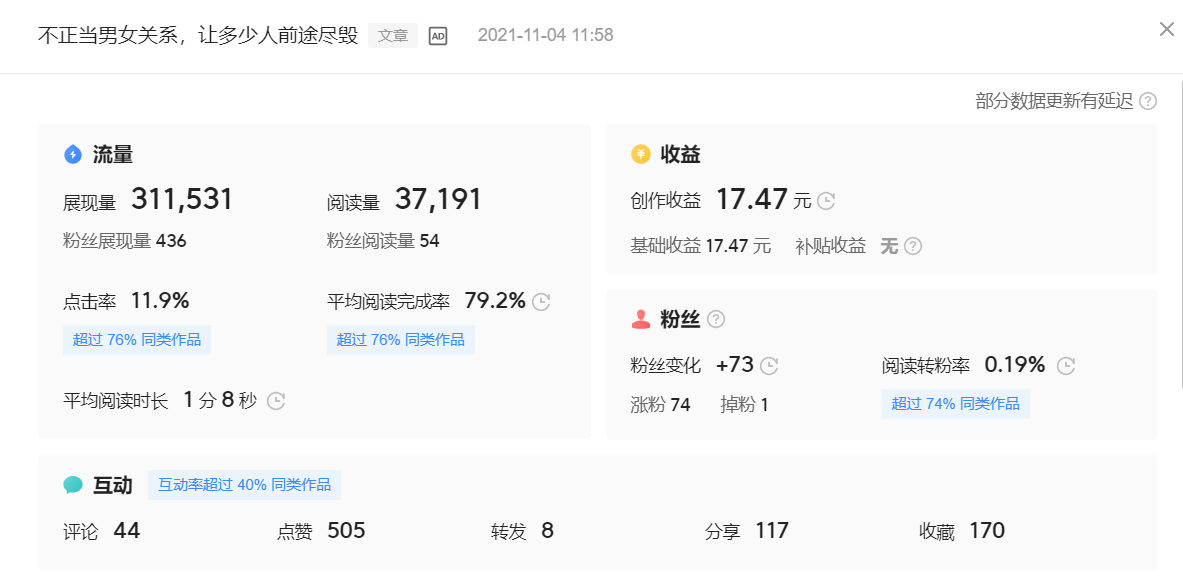This screenshot has width=1183, height=577.
Task: Click the clock icon next to 粉丝变化 +73
Action: tap(769, 365)
